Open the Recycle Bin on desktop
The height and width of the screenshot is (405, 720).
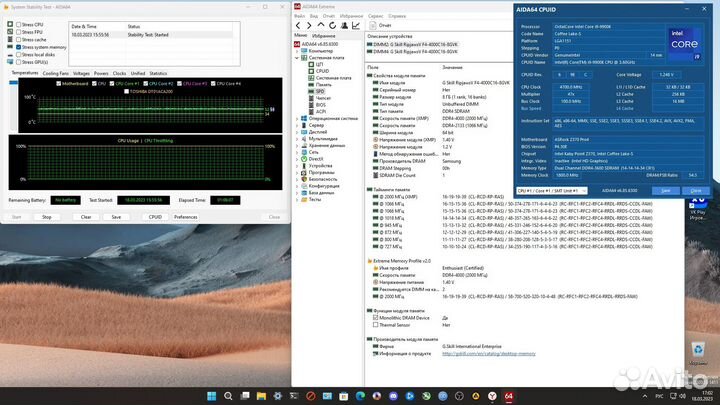[x=698, y=353]
